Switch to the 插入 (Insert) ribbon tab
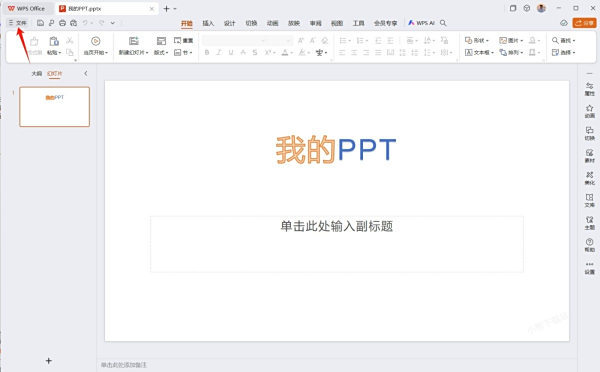Screen dimensions: 600x372 pos(208,23)
